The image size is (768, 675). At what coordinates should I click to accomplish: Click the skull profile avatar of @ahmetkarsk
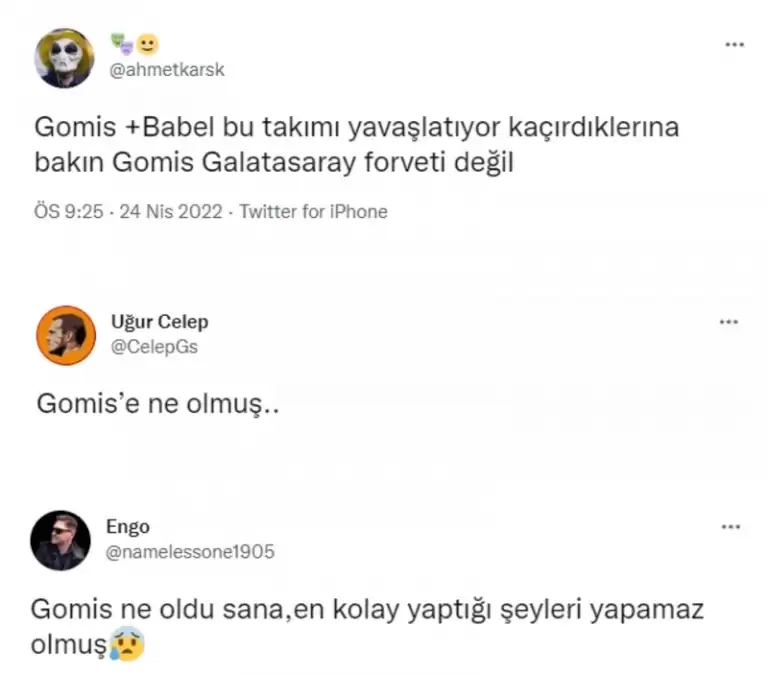pyautogui.click(x=64, y=57)
